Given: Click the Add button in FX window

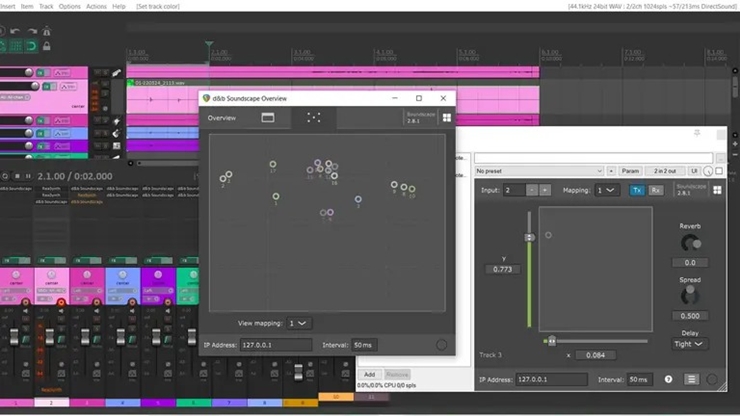Looking at the screenshot, I should tap(370, 374).
